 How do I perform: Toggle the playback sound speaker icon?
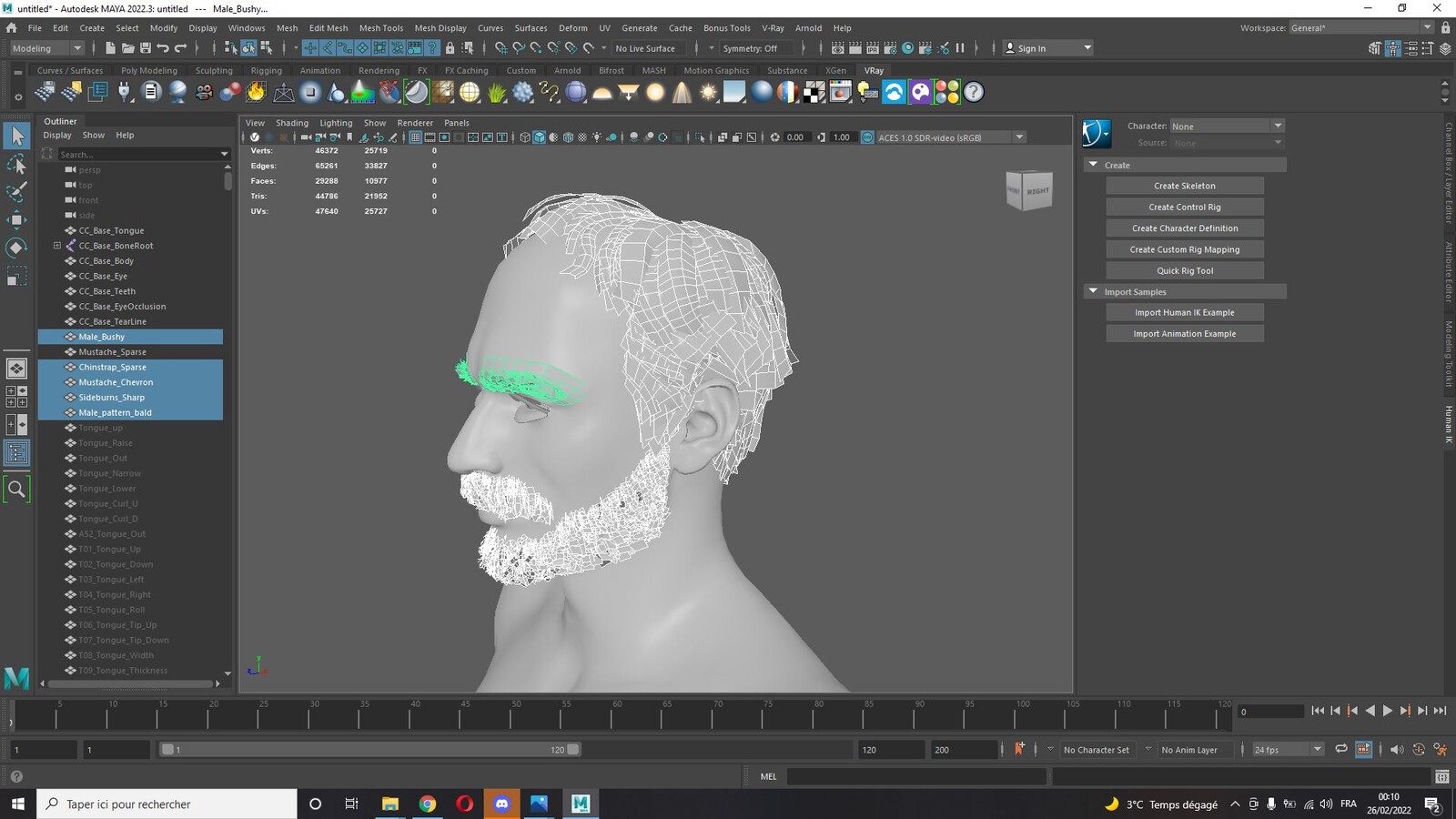[x=1397, y=750]
